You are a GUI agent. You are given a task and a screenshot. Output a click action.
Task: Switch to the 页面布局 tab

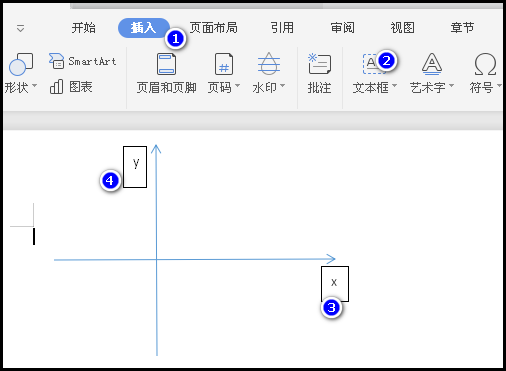click(x=213, y=28)
